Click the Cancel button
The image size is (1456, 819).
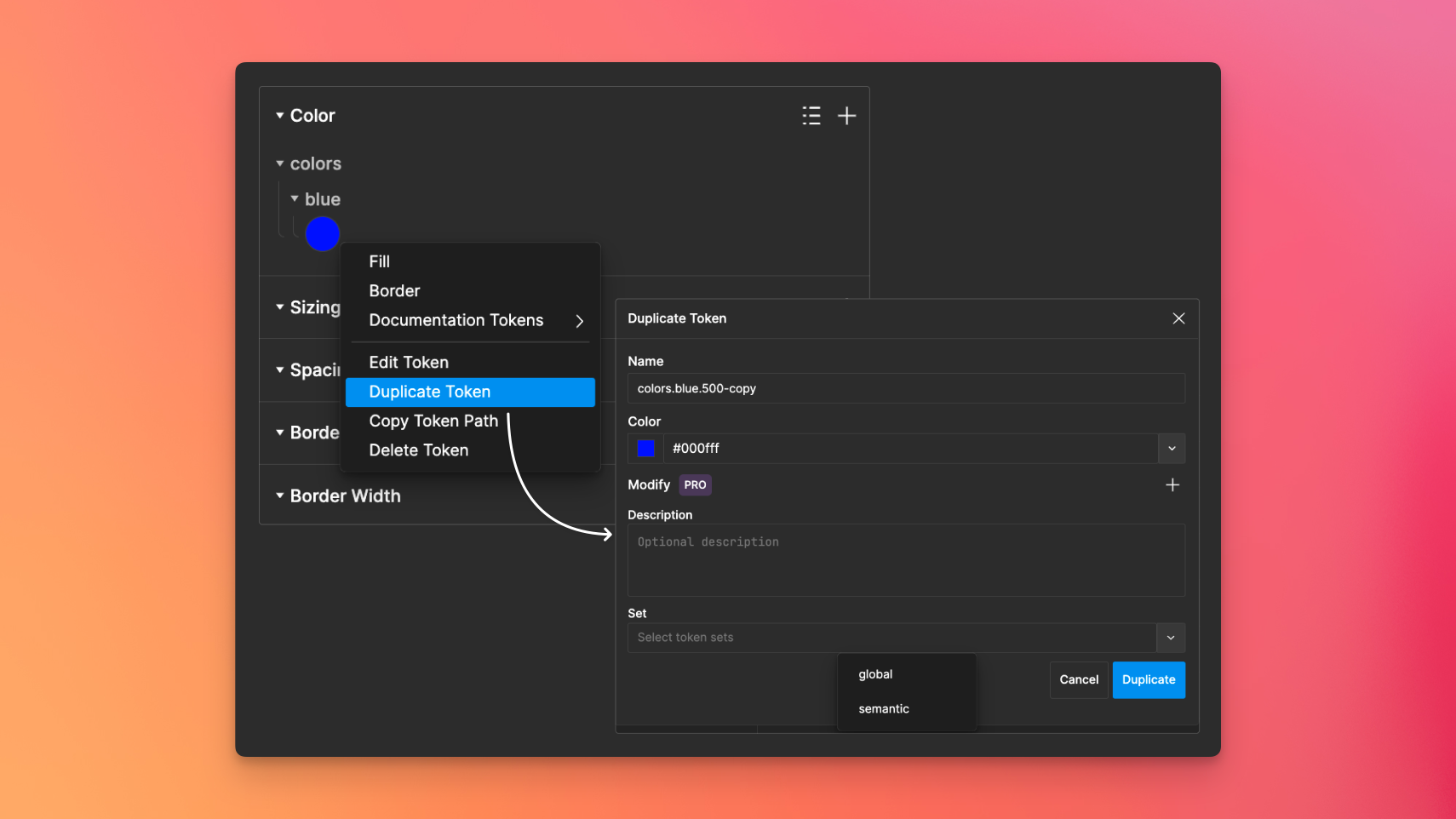tap(1079, 680)
